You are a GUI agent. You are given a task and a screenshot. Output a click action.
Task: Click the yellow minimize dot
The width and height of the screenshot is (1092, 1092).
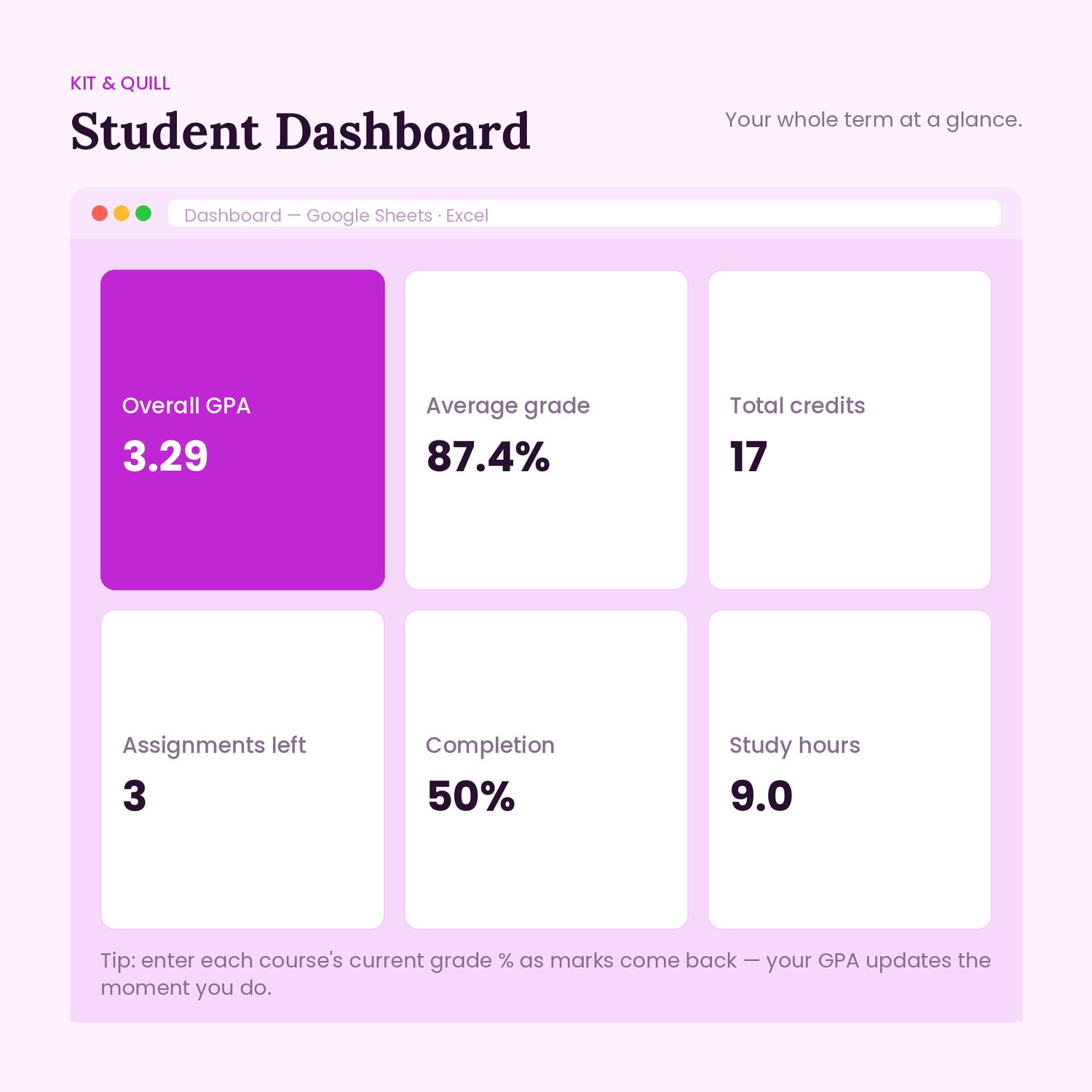(122, 213)
